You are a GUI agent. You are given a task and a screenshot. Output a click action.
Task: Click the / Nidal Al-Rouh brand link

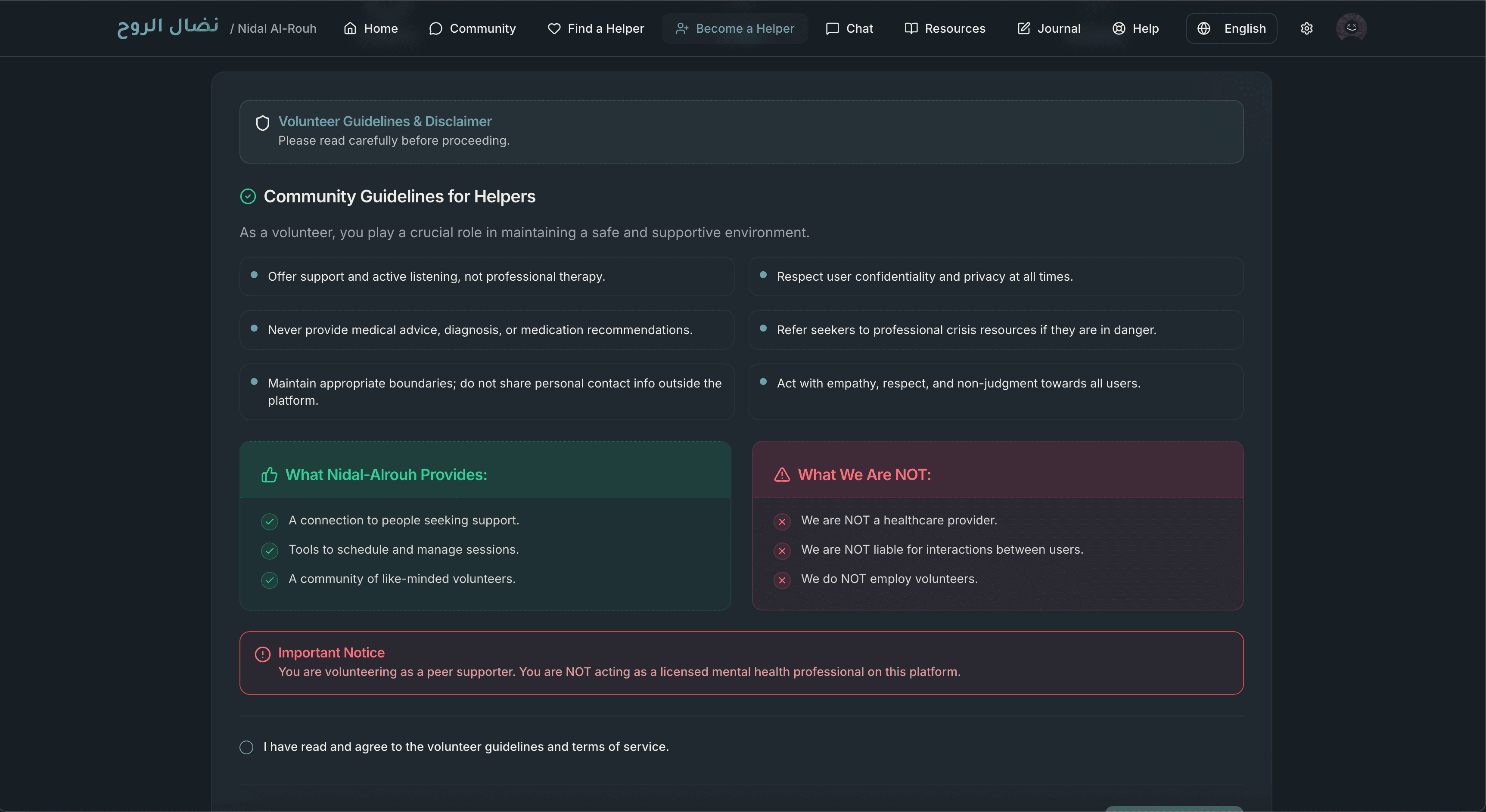(x=274, y=29)
